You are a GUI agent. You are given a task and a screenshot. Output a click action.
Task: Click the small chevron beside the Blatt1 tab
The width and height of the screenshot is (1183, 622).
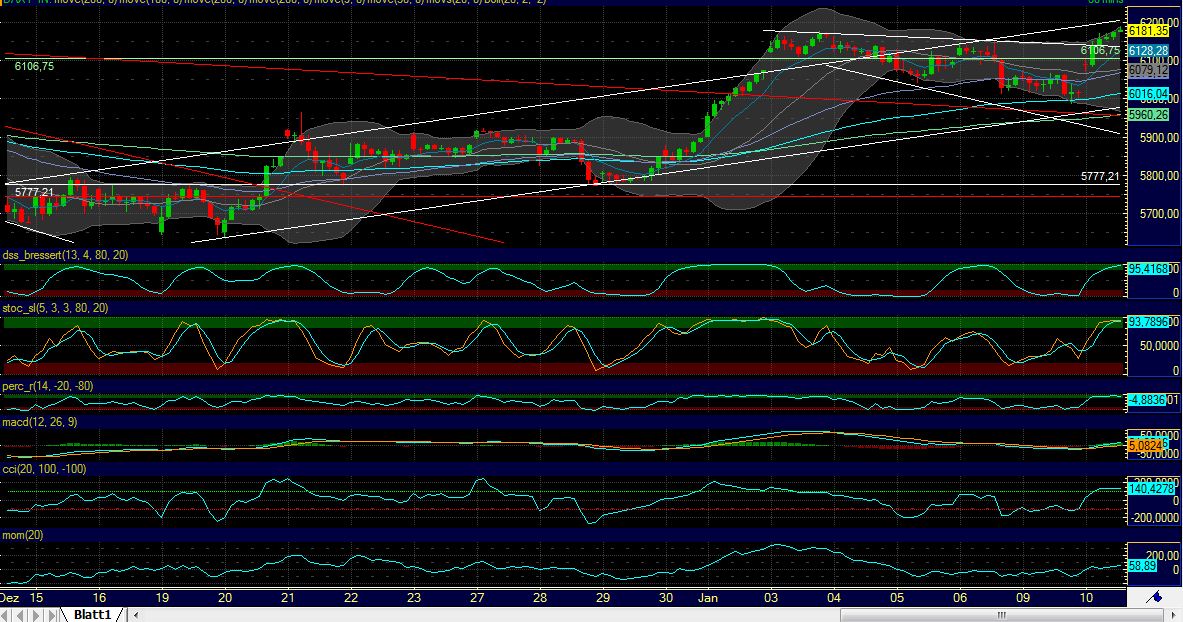click(x=136, y=614)
